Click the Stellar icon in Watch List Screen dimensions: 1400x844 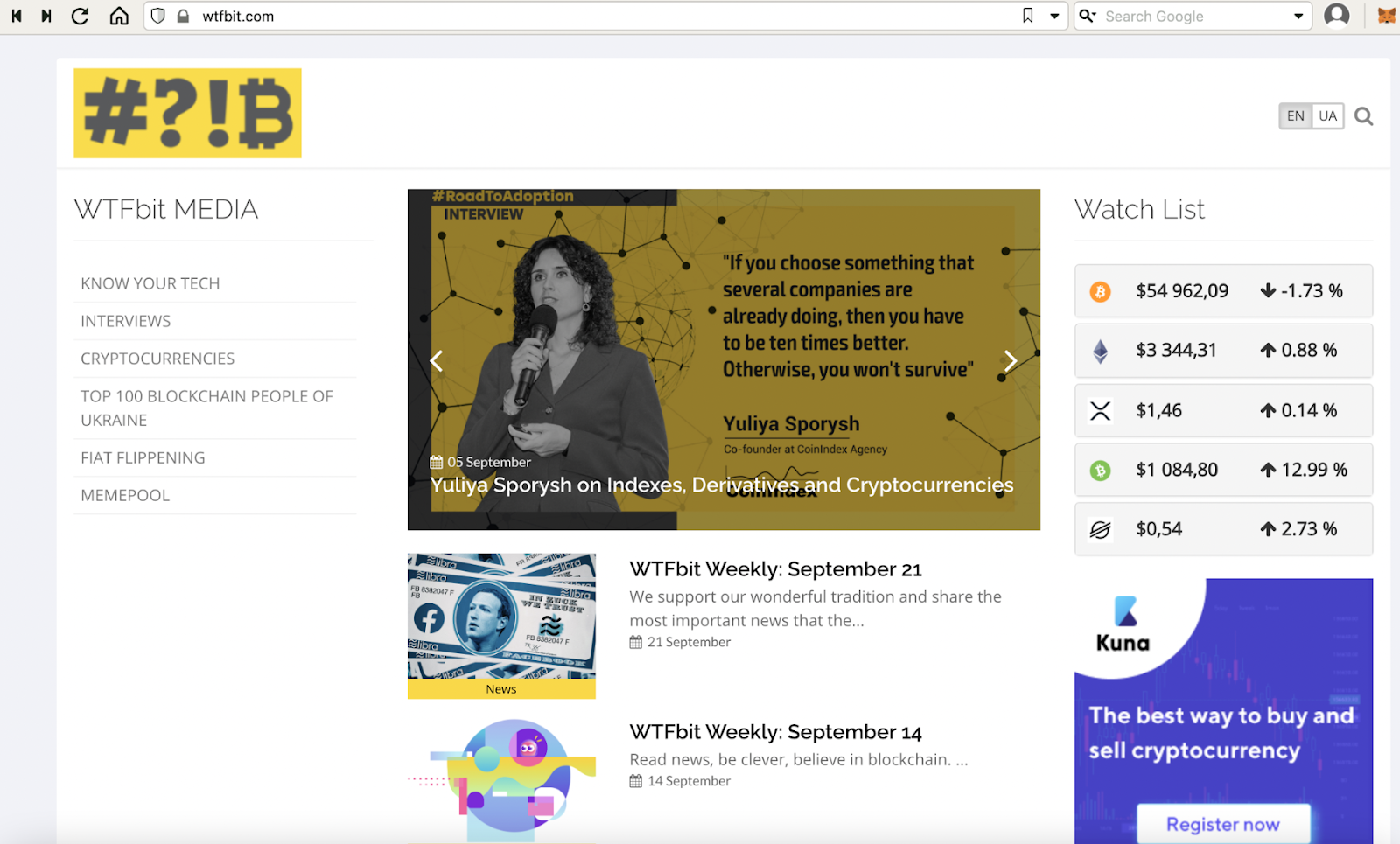click(1100, 529)
